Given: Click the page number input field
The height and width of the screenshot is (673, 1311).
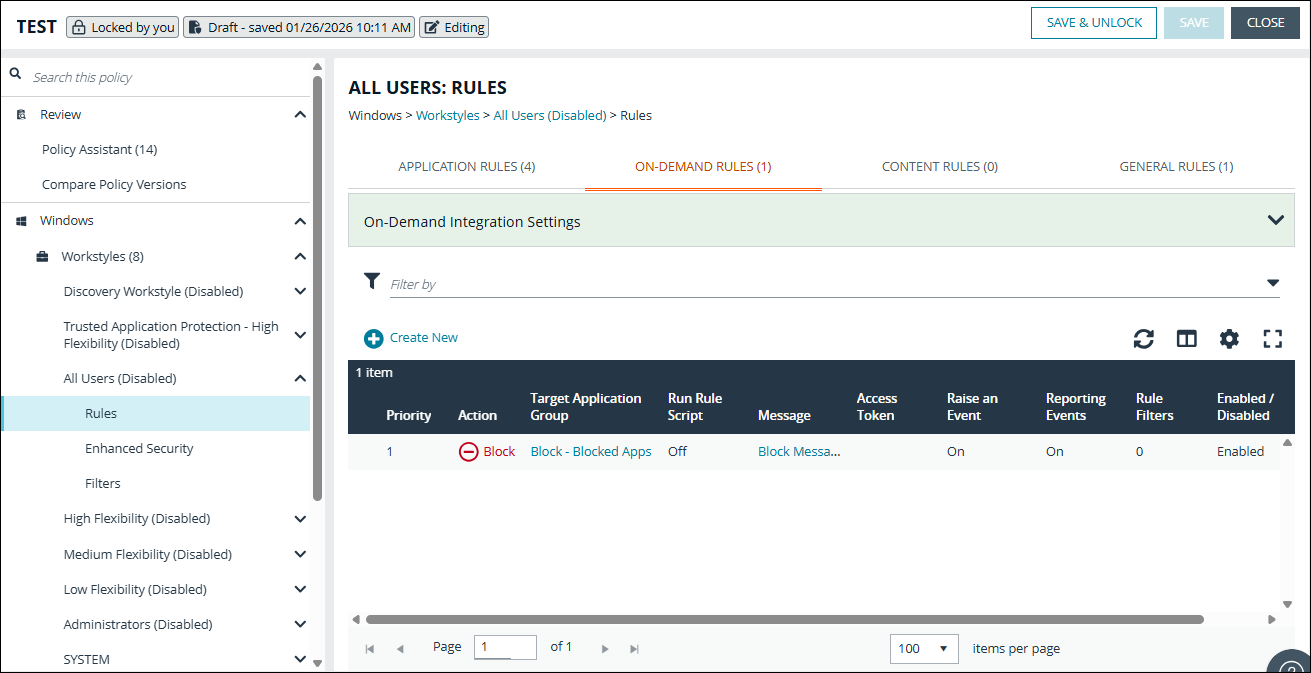Looking at the screenshot, I should pyautogui.click(x=506, y=647).
